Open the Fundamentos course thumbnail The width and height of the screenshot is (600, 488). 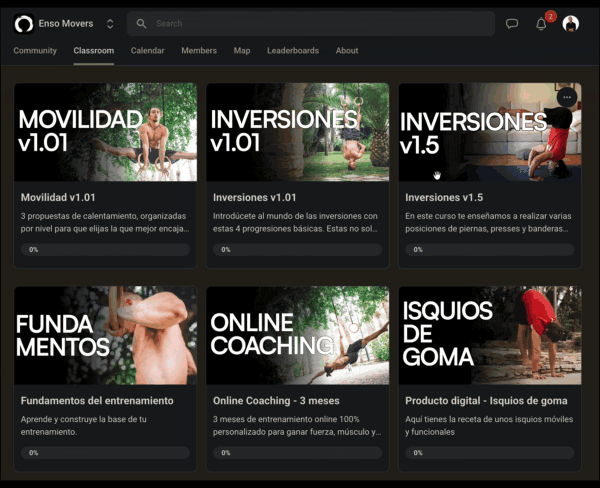pyautogui.click(x=106, y=335)
